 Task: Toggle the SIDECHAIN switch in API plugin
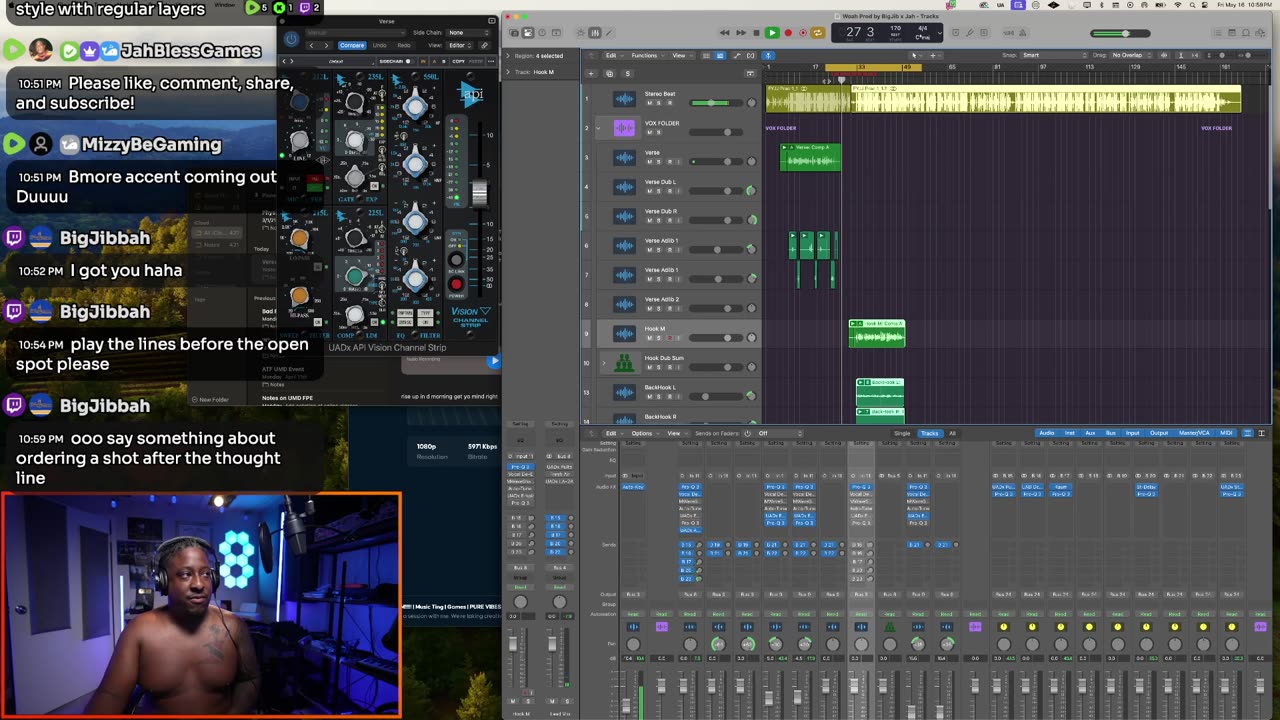(396, 61)
